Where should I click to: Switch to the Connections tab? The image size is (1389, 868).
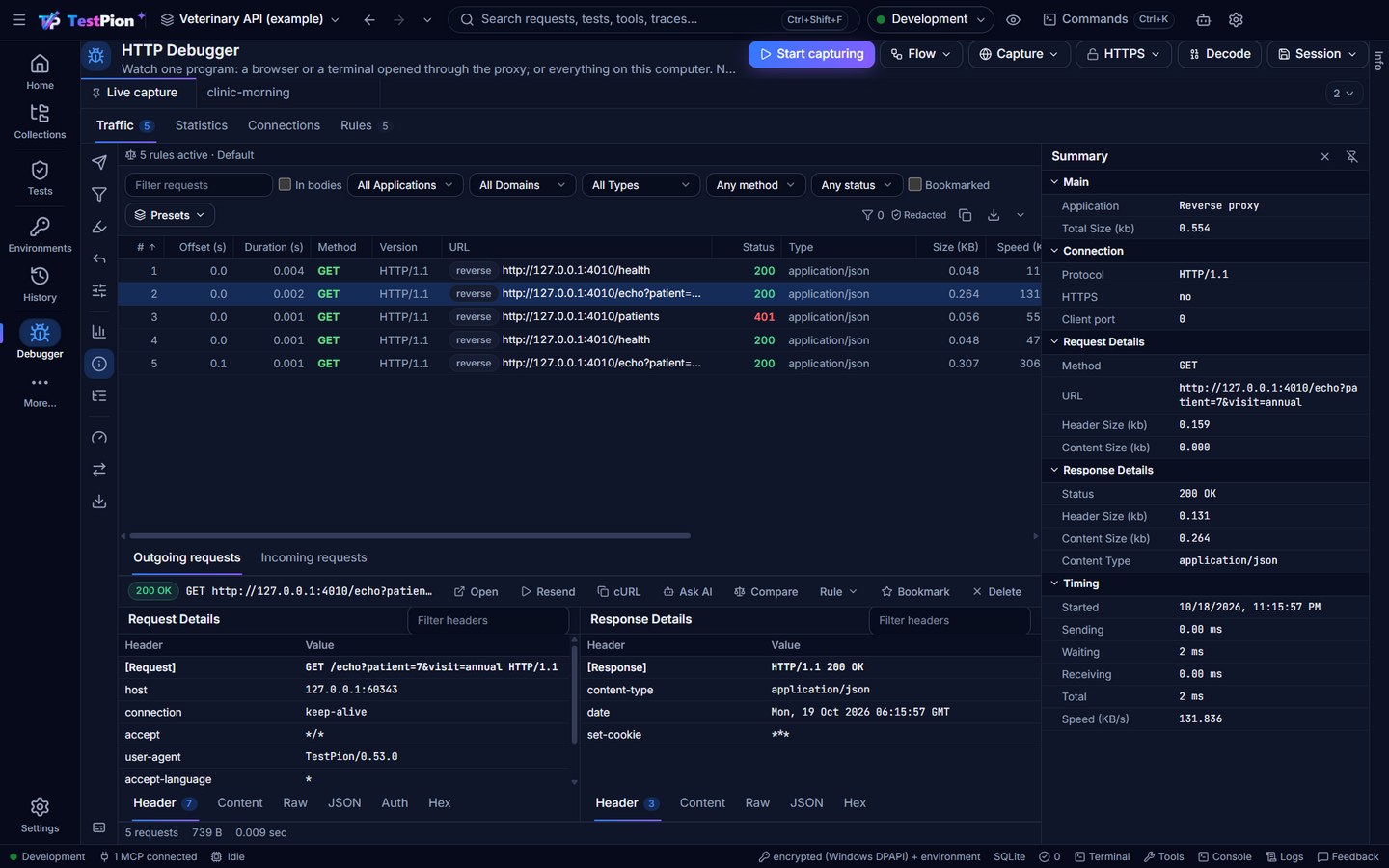click(284, 125)
